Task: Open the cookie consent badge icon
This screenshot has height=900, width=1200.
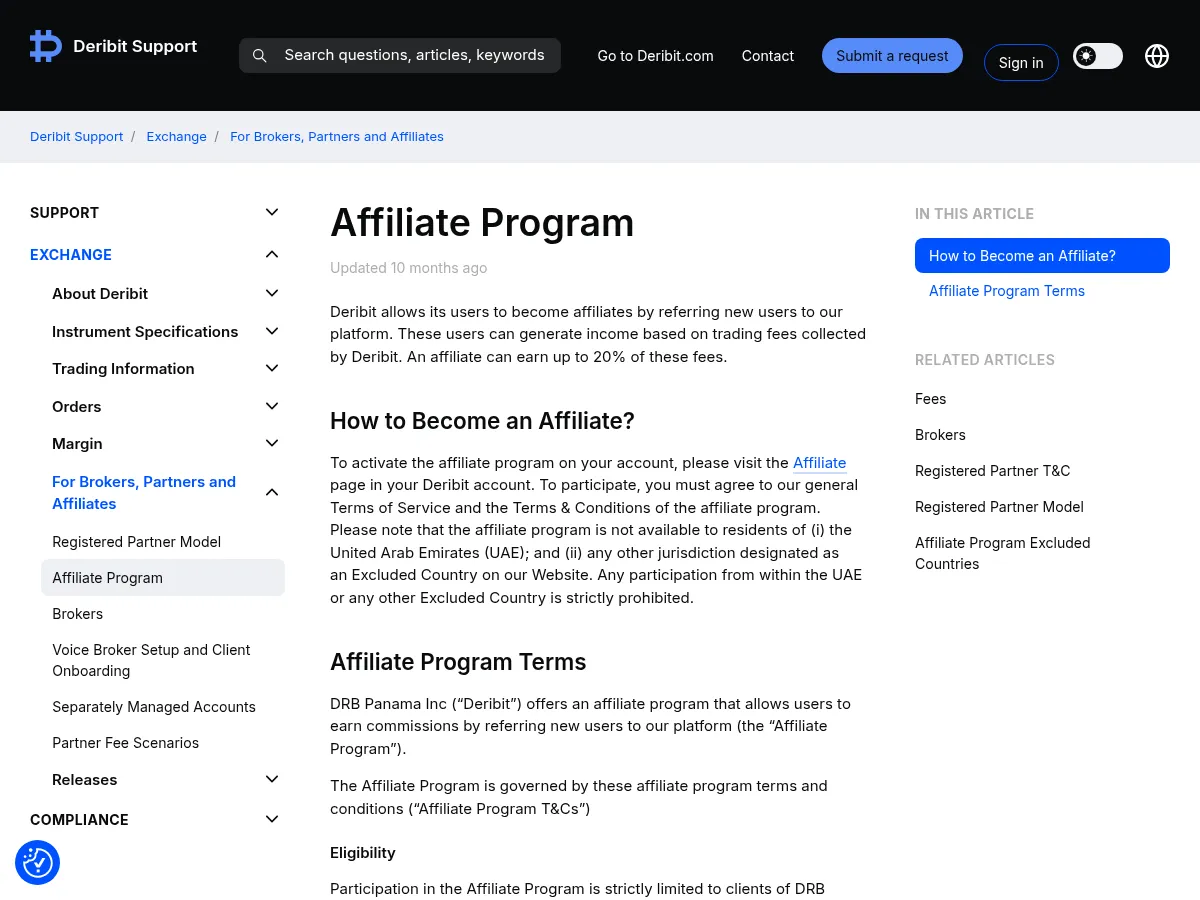Action: (x=38, y=862)
